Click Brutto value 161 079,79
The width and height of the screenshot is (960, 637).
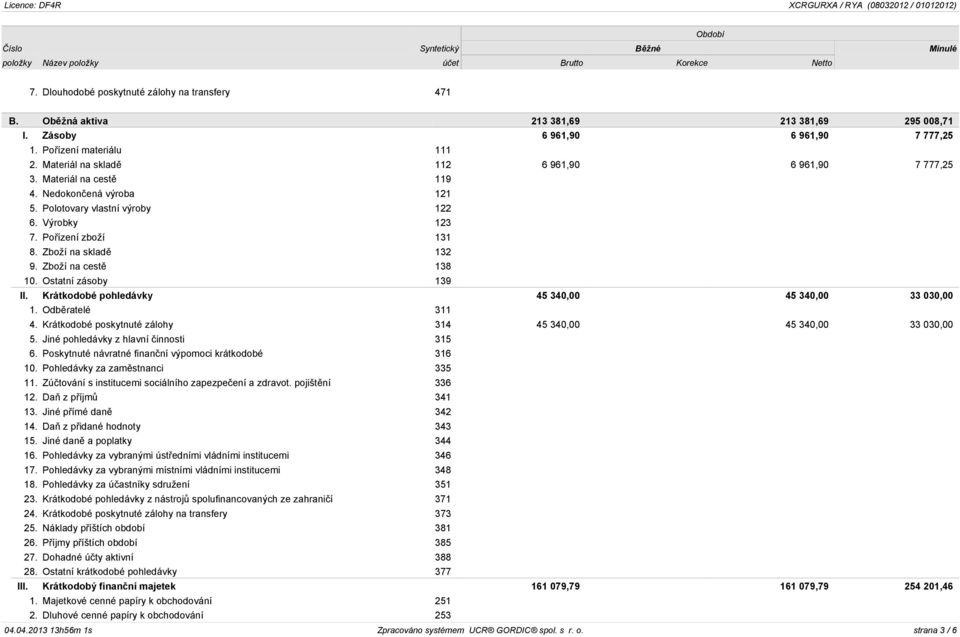click(x=555, y=586)
